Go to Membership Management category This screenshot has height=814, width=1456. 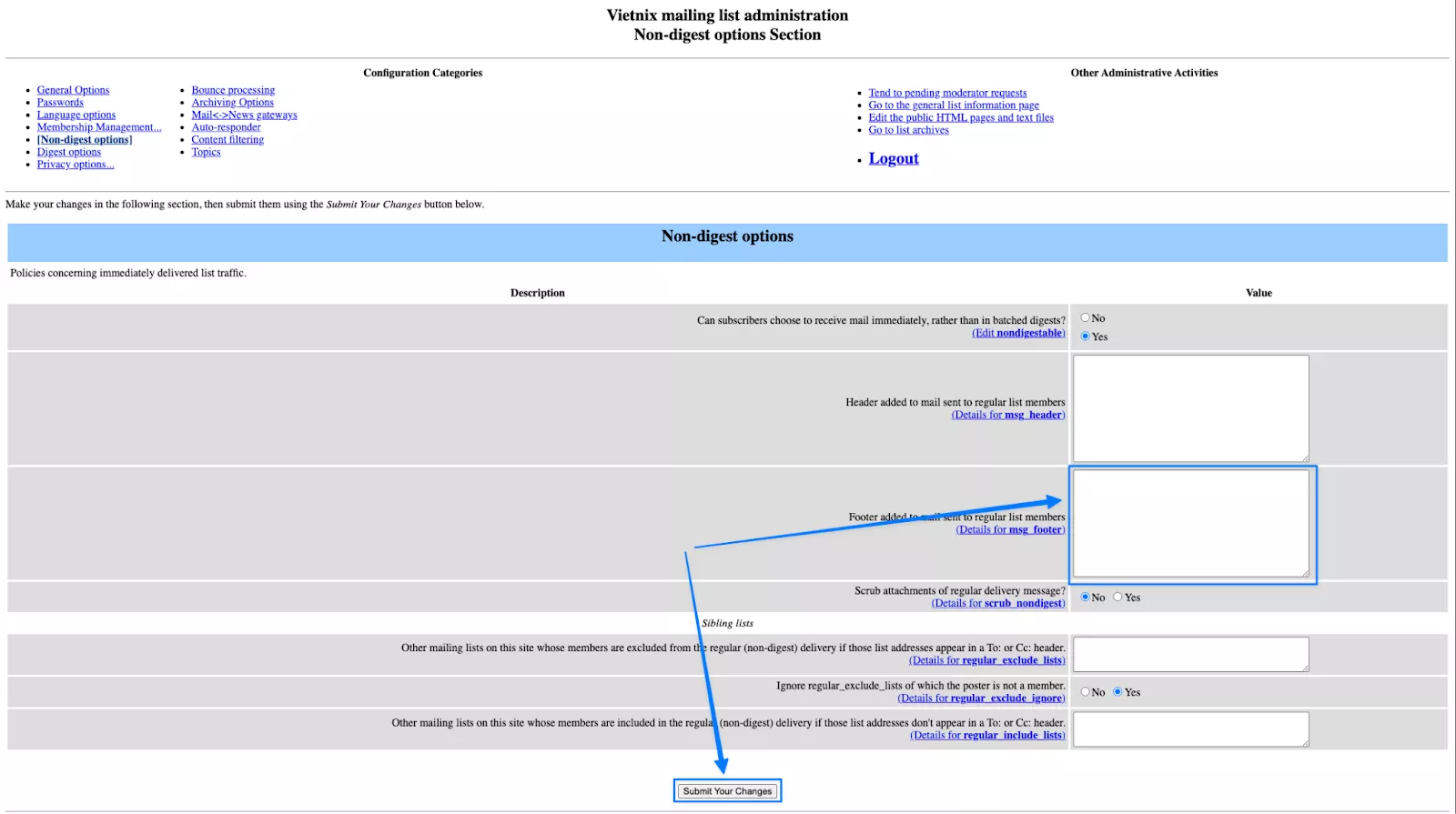98,127
